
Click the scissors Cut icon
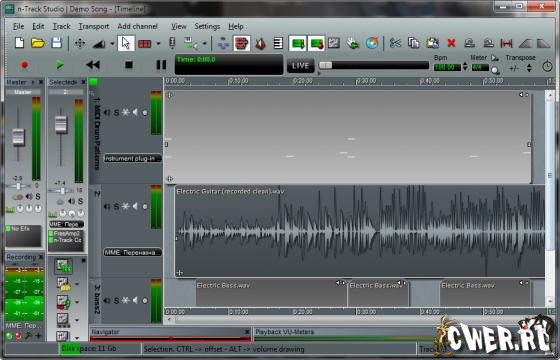395,43
